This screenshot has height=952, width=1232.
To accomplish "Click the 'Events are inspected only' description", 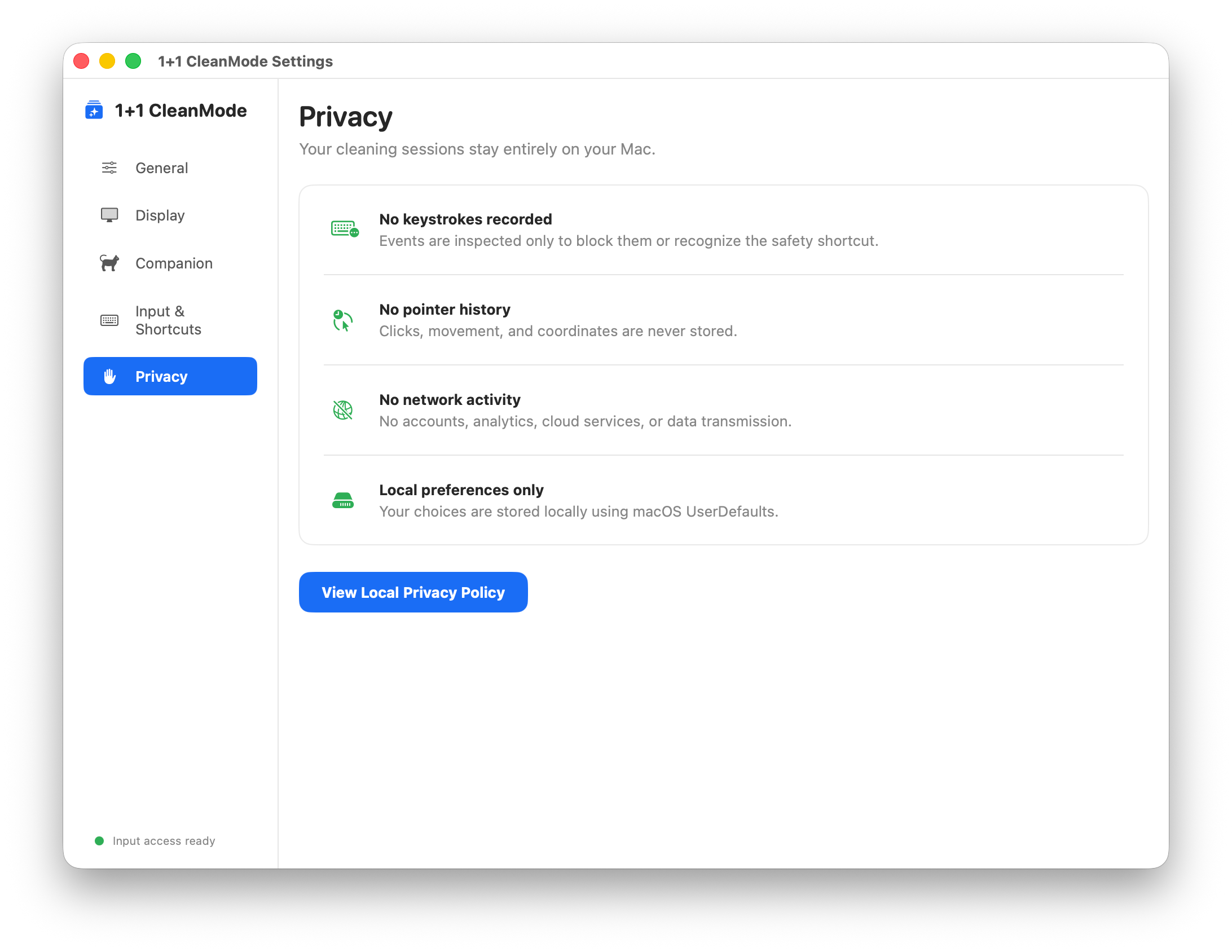I will (x=629, y=241).
